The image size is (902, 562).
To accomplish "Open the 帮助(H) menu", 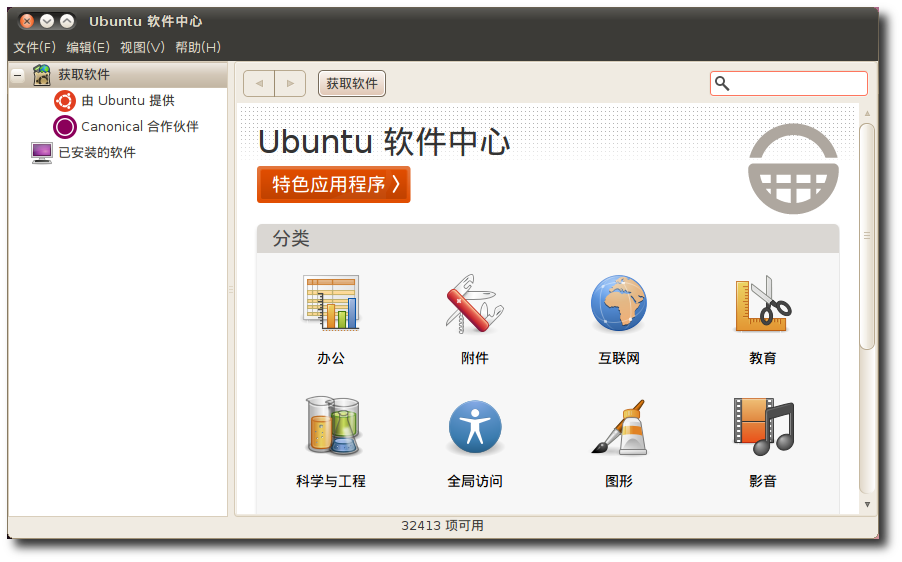I will 198,47.
